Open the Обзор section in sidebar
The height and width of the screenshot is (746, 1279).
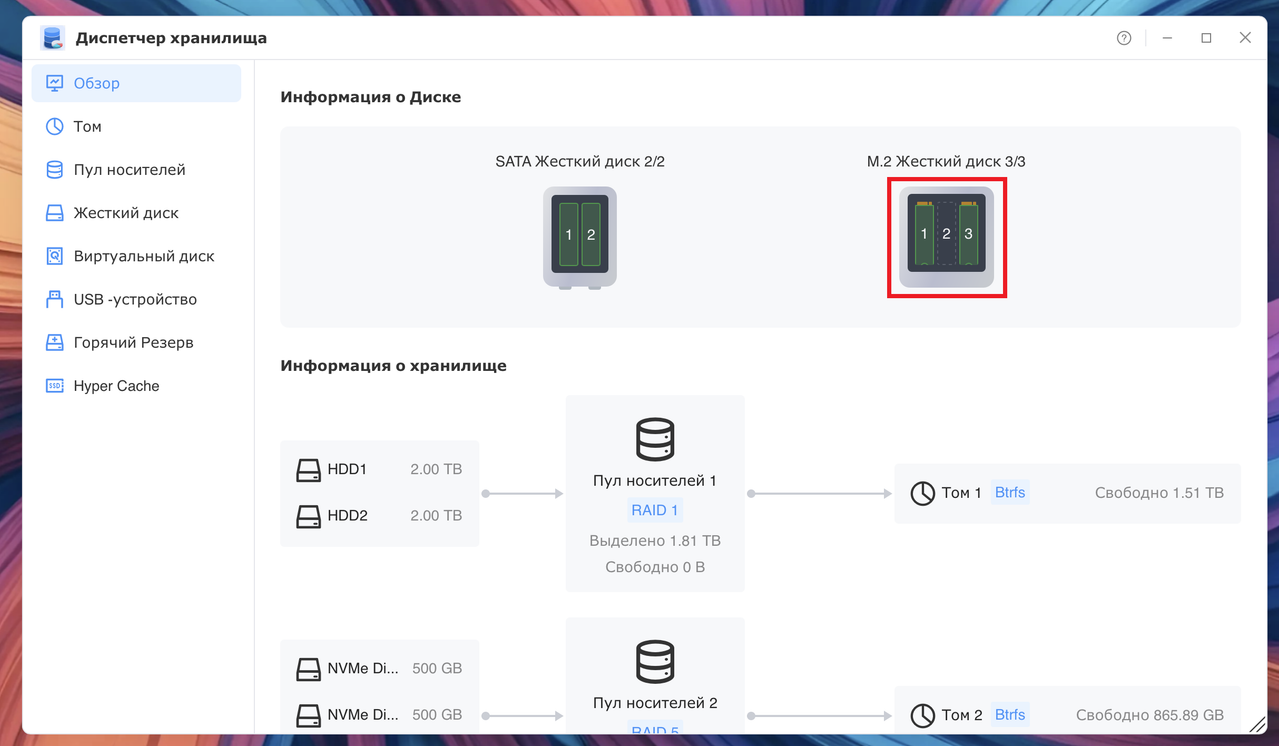click(x=136, y=83)
